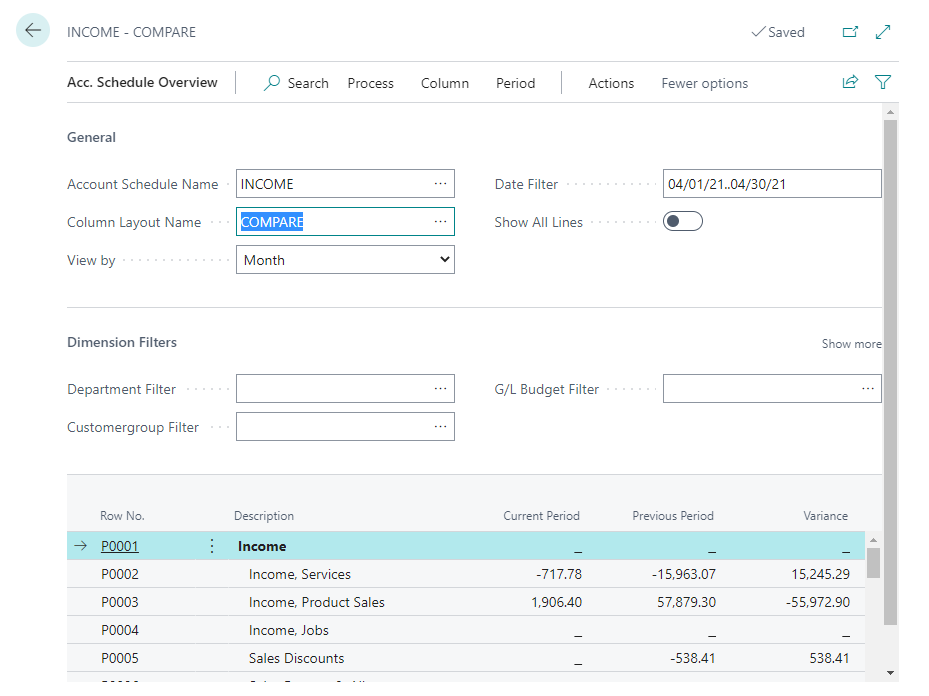Screen dimensions: 929x696
Task: Open Customergroup Filter lookup ellipsis
Action: [x=440, y=426]
